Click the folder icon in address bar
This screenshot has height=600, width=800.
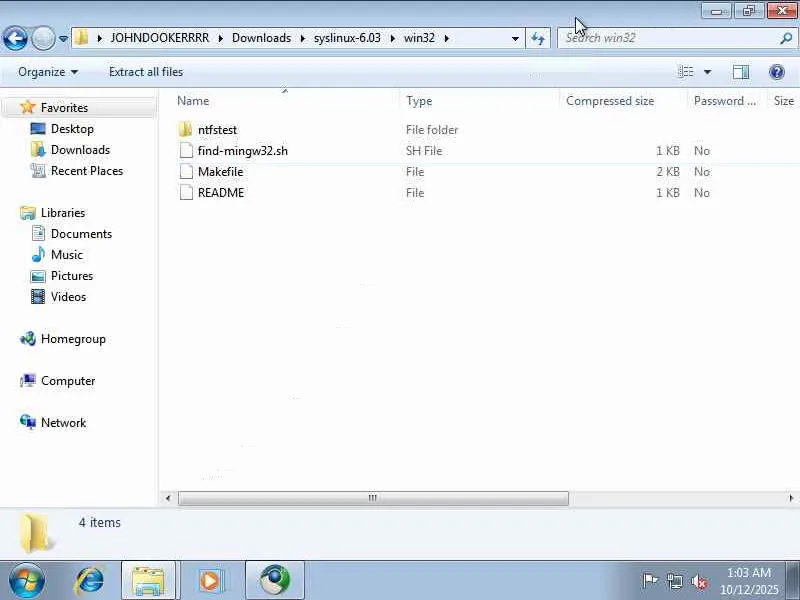click(x=81, y=38)
